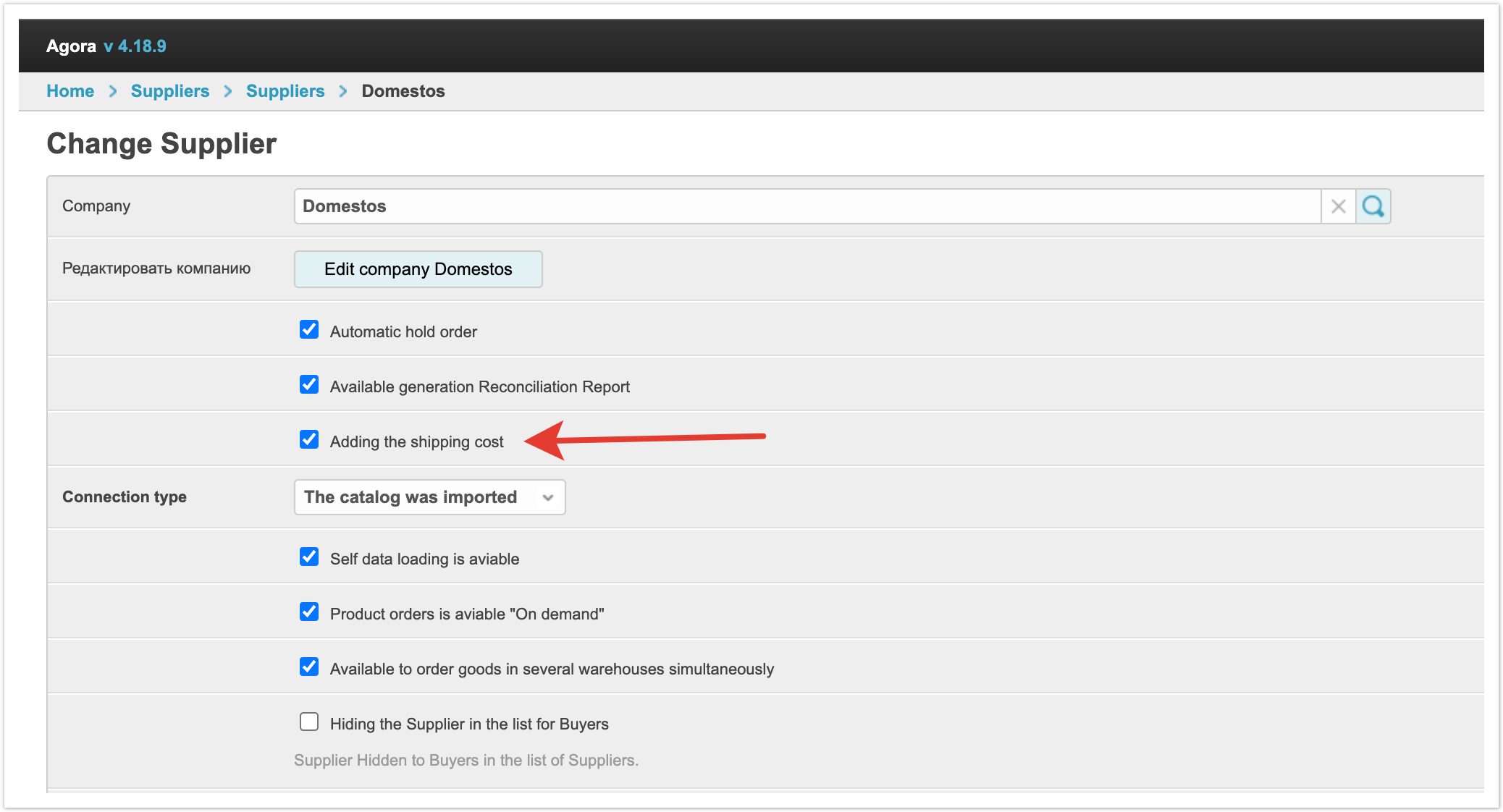This screenshot has height=812, width=1503.
Task: Open the first Suppliers breadcrumb link
Action: point(169,91)
